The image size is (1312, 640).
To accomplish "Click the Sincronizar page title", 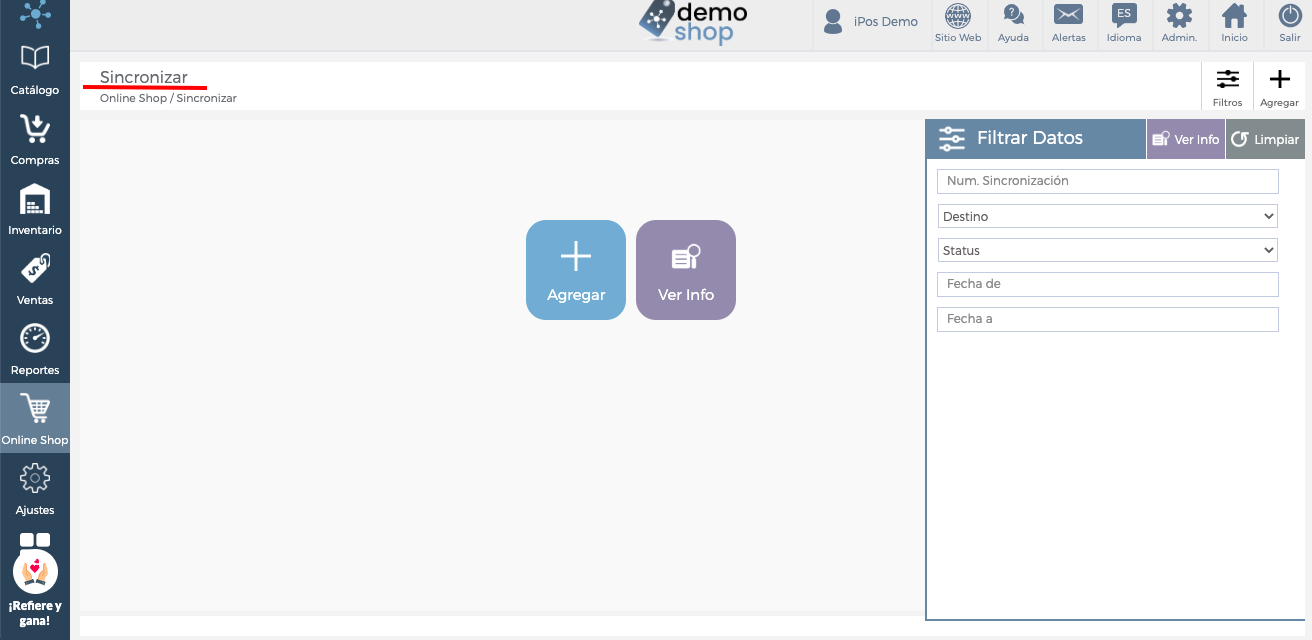I will tap(144, 77).
